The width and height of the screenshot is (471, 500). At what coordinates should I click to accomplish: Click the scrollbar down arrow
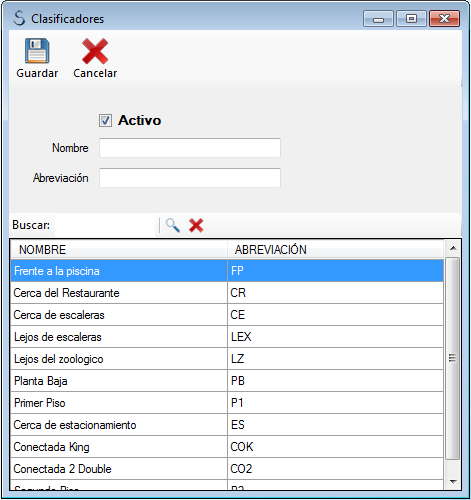(453, 481)
